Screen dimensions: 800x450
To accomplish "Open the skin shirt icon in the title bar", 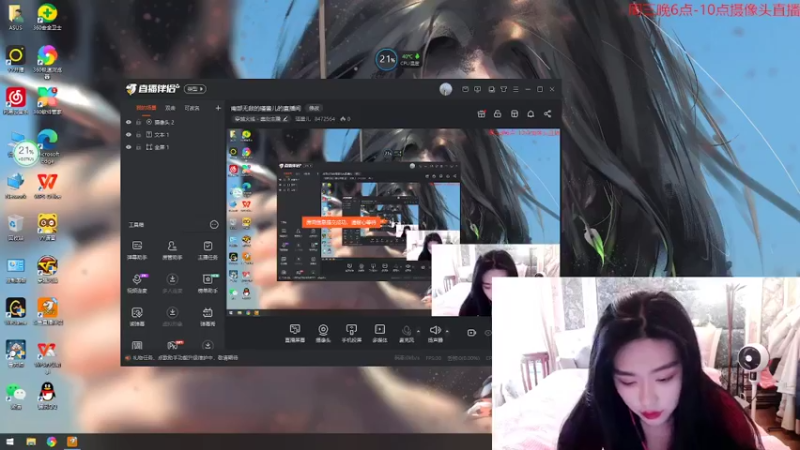I will tap(504, 89).
